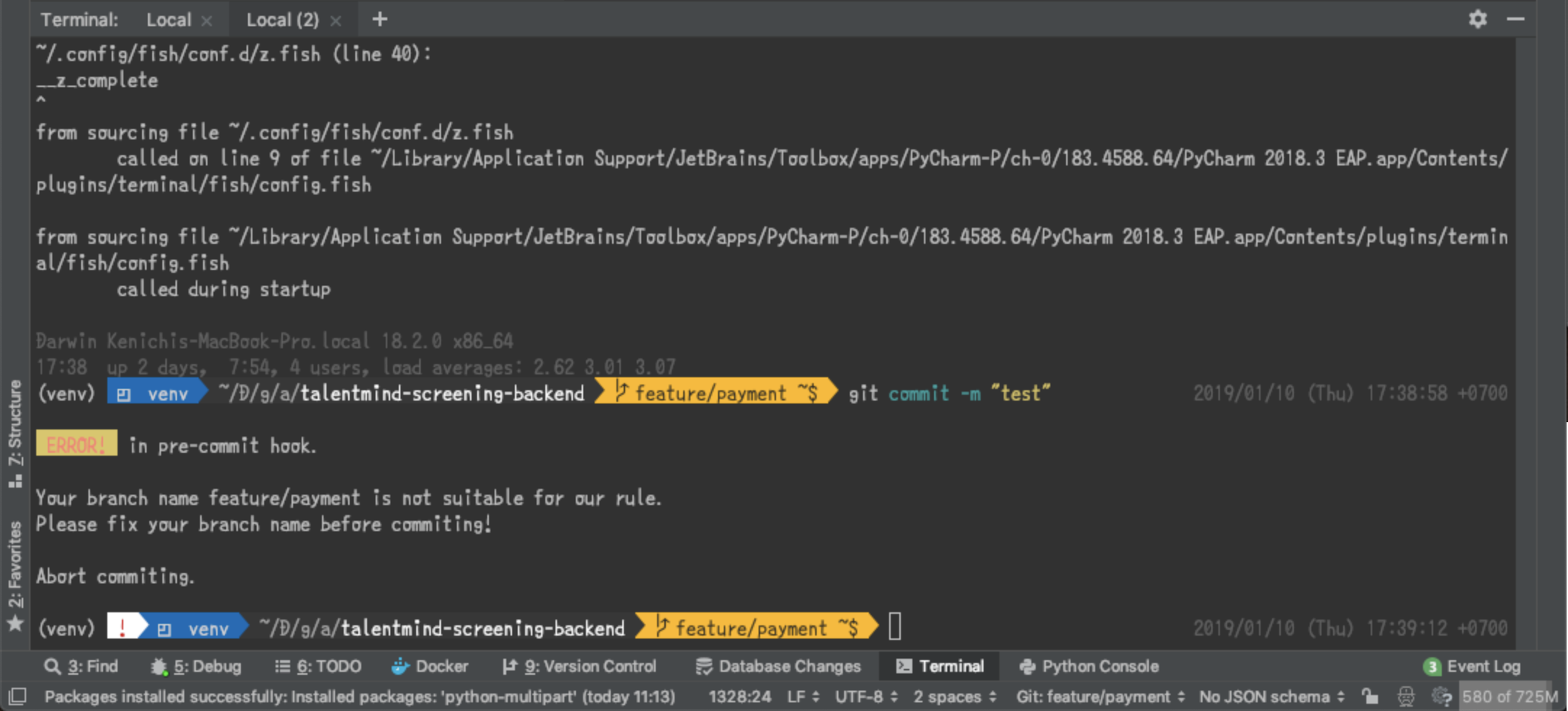Click the update gear-question icon in status bar

1440,696
